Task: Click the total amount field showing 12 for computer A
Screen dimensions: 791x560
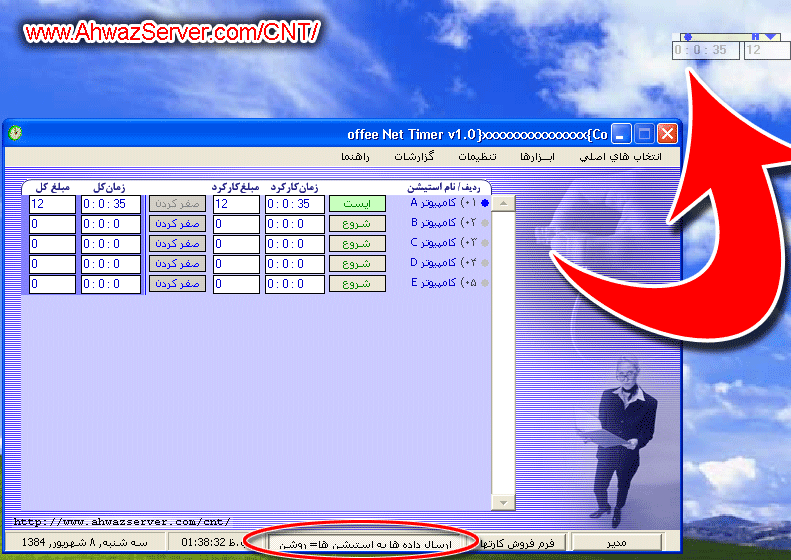Action: tap(52, 204)
